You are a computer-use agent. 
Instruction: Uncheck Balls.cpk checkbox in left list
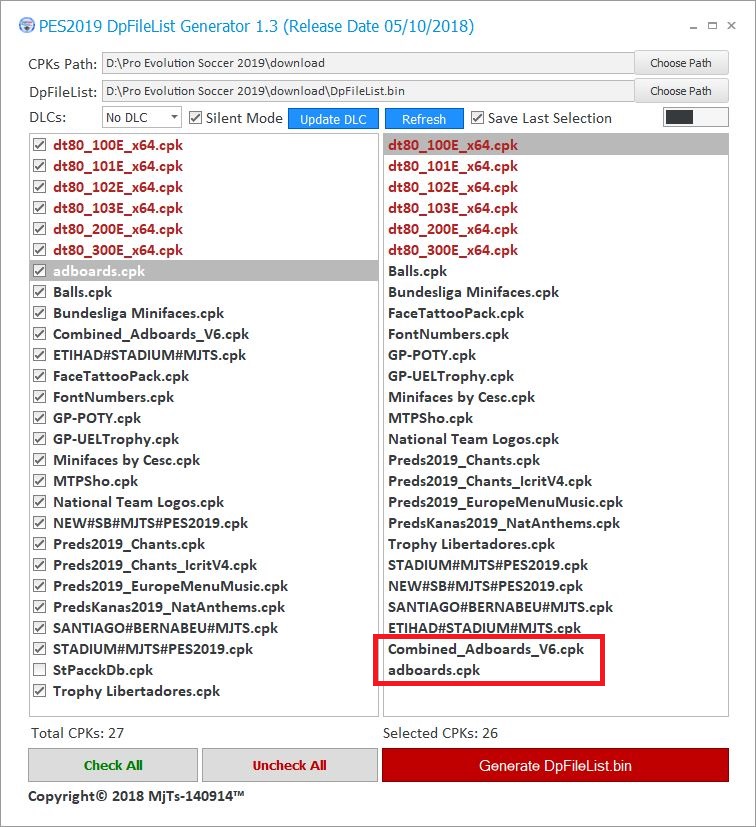40,292
